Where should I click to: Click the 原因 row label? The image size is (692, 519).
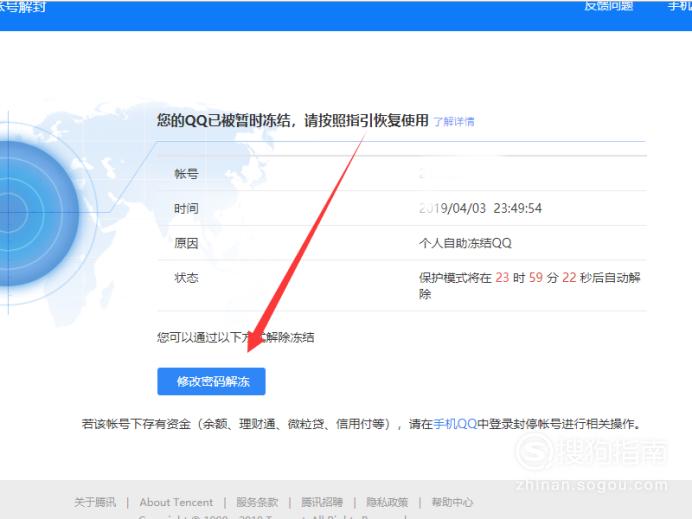pyautogui.click(x=186, y=243)
